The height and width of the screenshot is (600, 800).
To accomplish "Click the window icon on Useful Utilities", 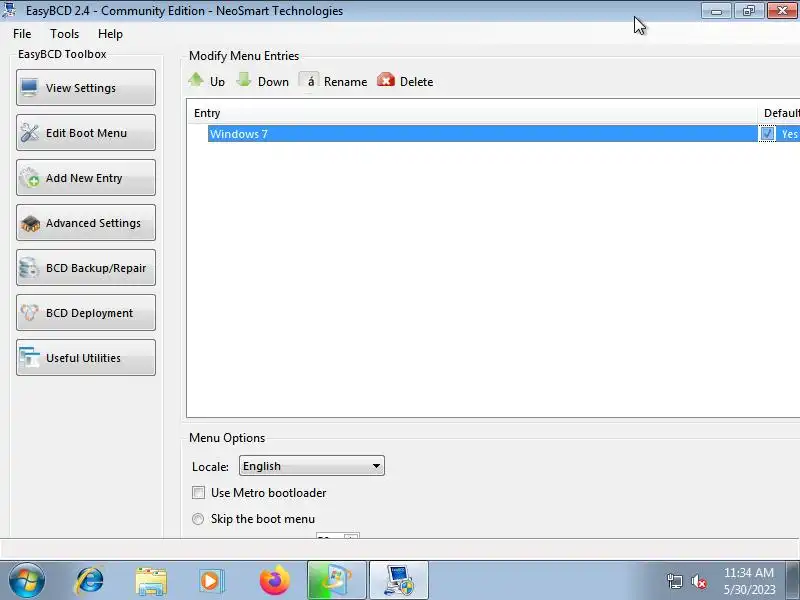I will coord(29,357).
